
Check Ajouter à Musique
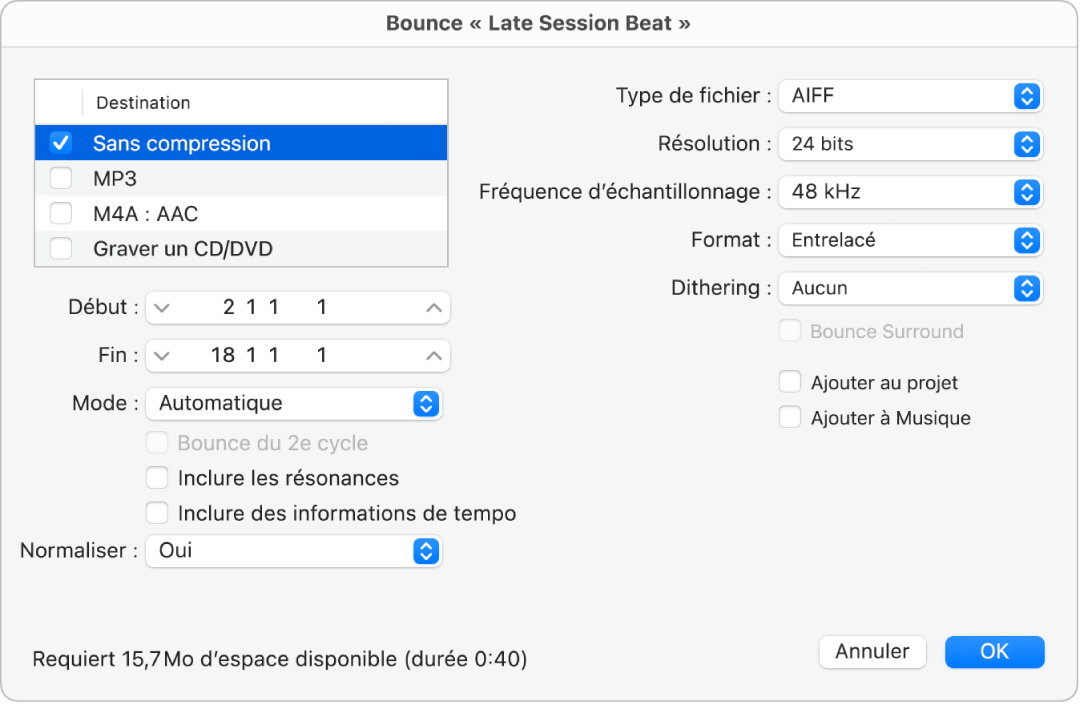pyautogui.click(x=789, y=418)
